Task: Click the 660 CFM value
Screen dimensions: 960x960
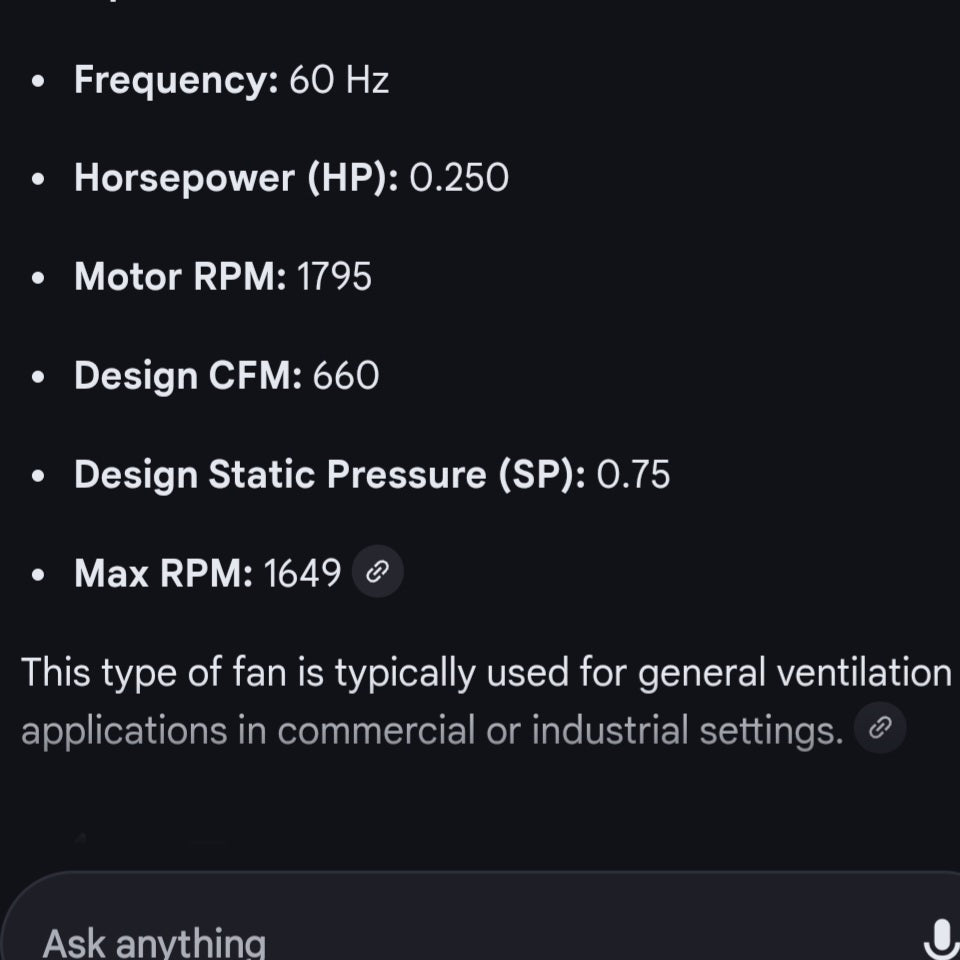Action: pos(346,376)
